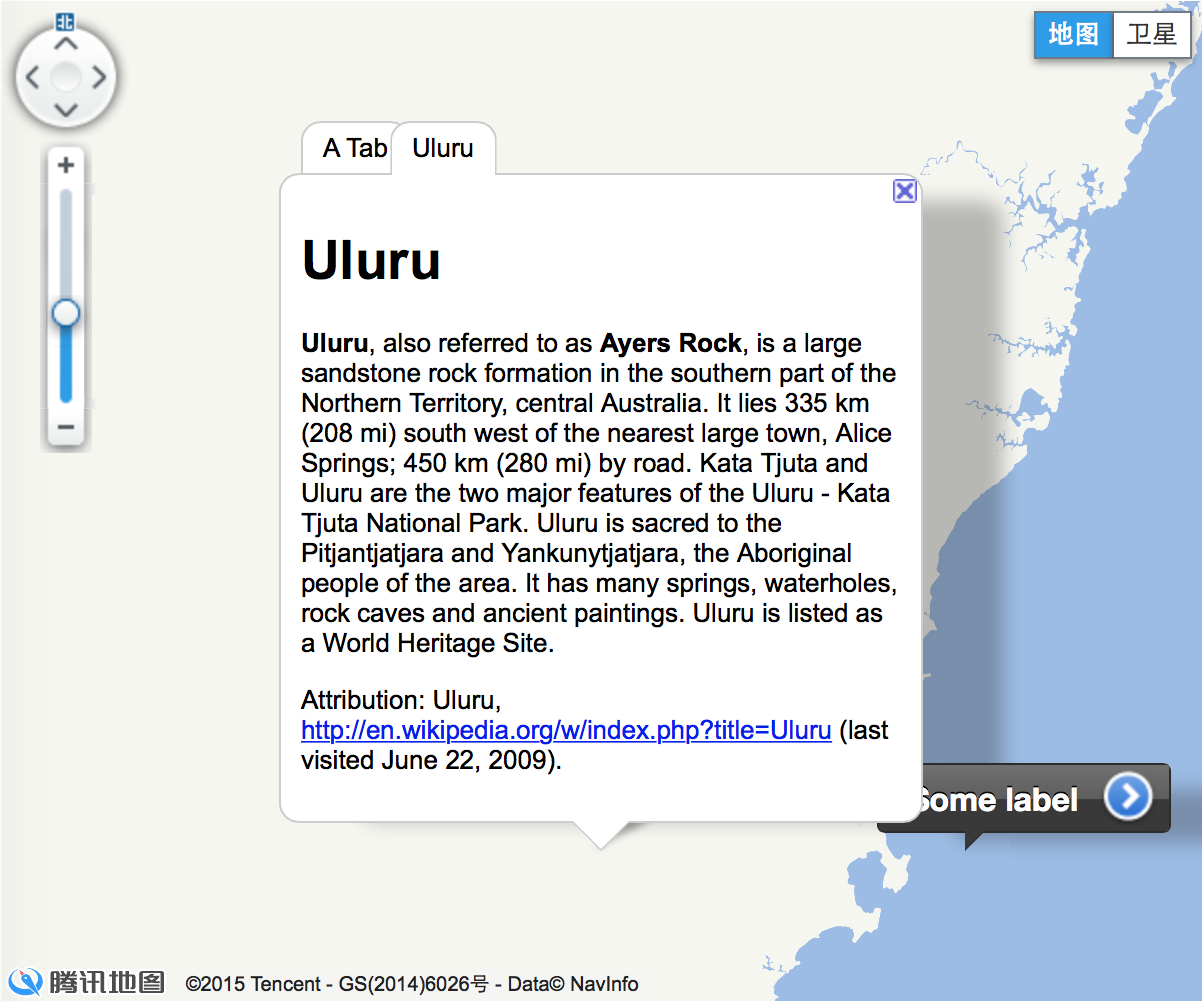
Task: Pan the map right using the arrow
Action: 99,77
